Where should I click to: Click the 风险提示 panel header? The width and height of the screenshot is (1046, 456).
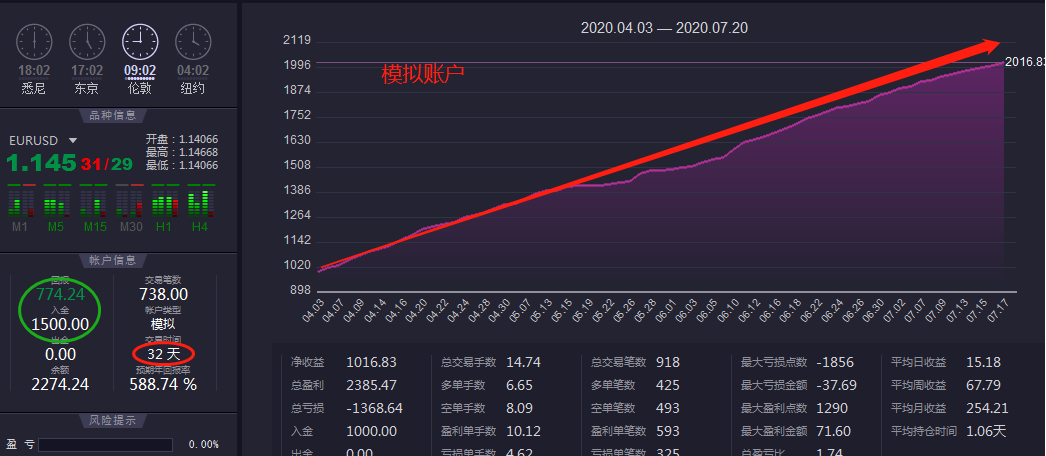[x=113, y=420]
